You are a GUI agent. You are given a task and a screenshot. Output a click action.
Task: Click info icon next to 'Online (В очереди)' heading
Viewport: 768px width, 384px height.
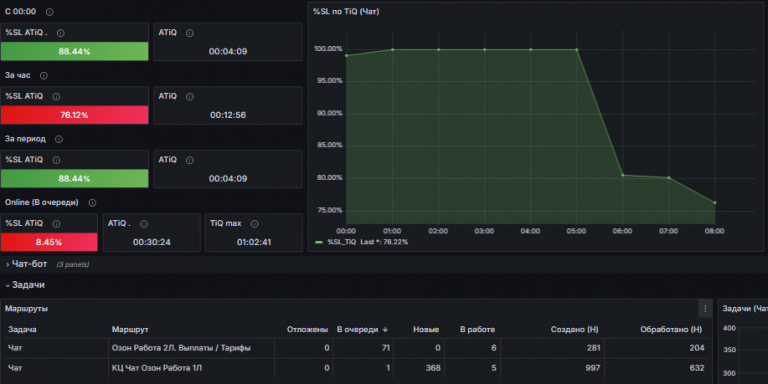point(92,203)
